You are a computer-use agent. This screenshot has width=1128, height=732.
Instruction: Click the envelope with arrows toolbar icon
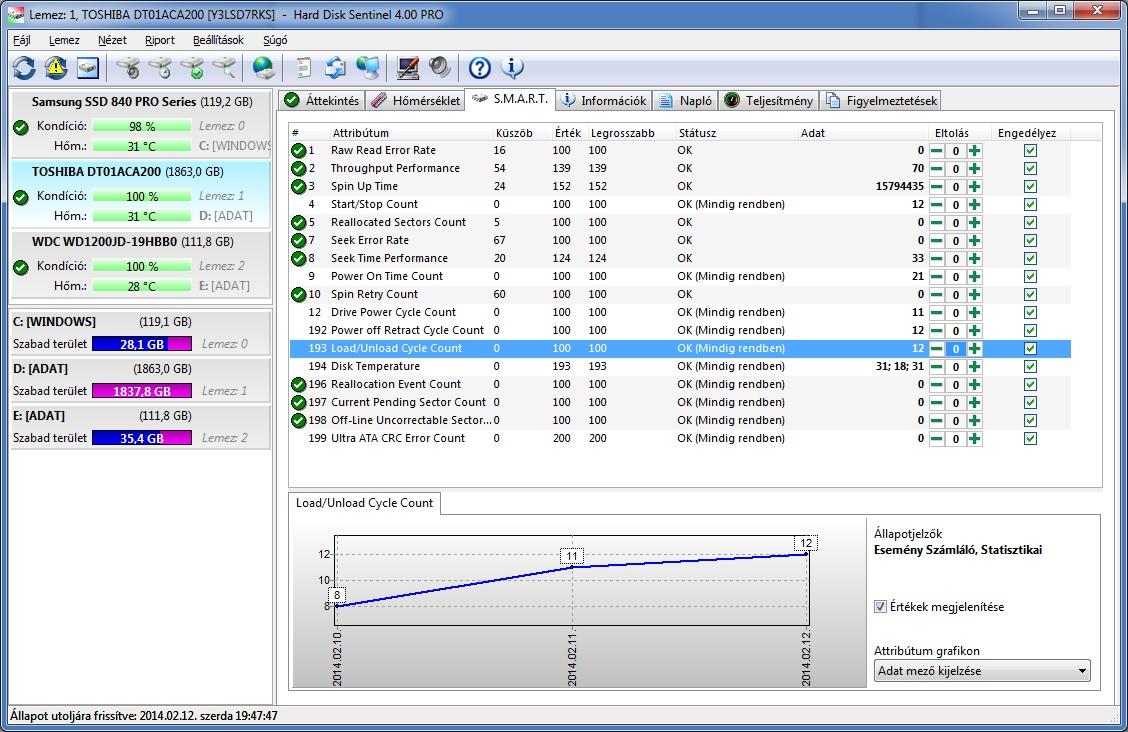pos(335,68)
